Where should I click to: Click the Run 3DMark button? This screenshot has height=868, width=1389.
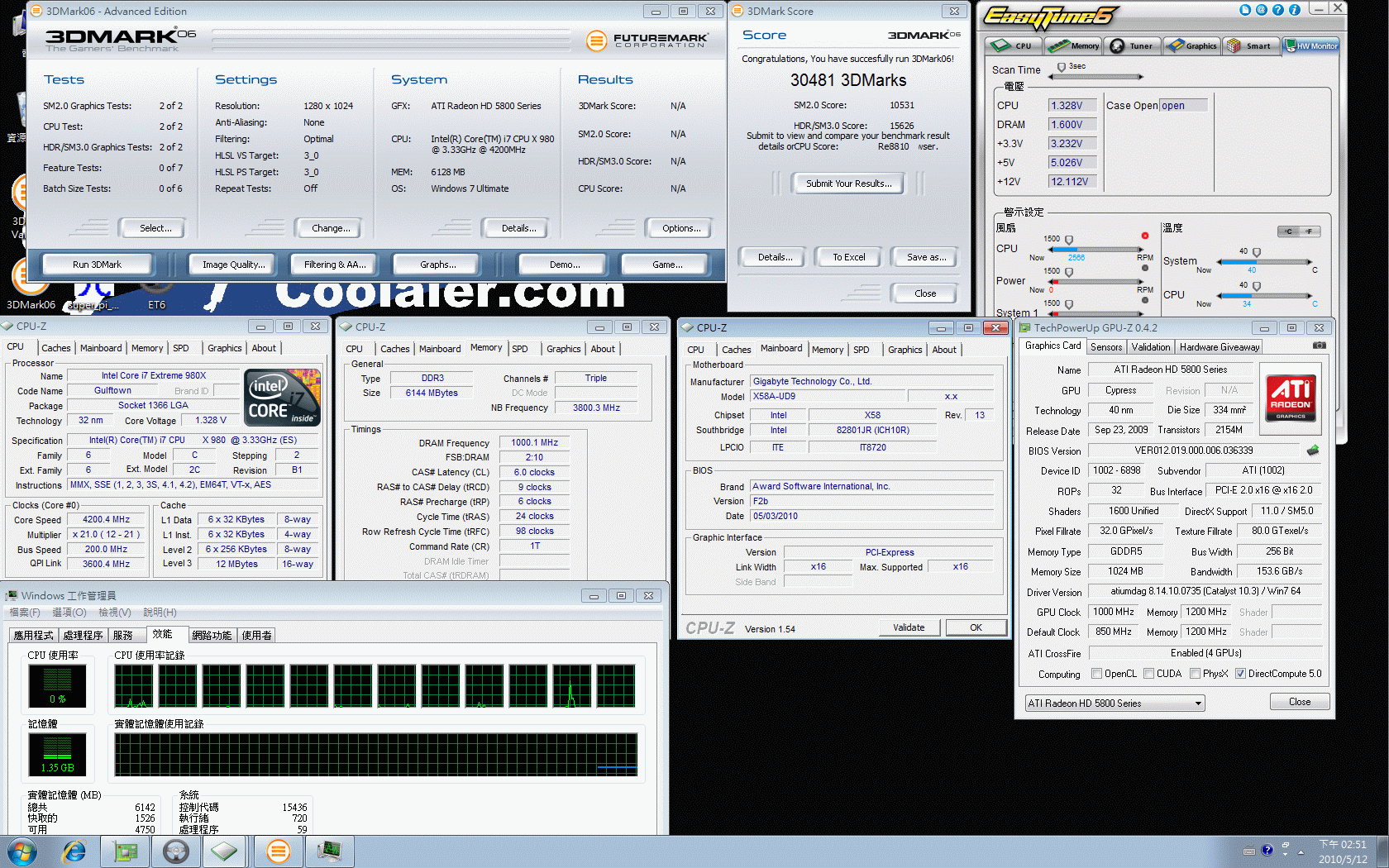point(97,265)
